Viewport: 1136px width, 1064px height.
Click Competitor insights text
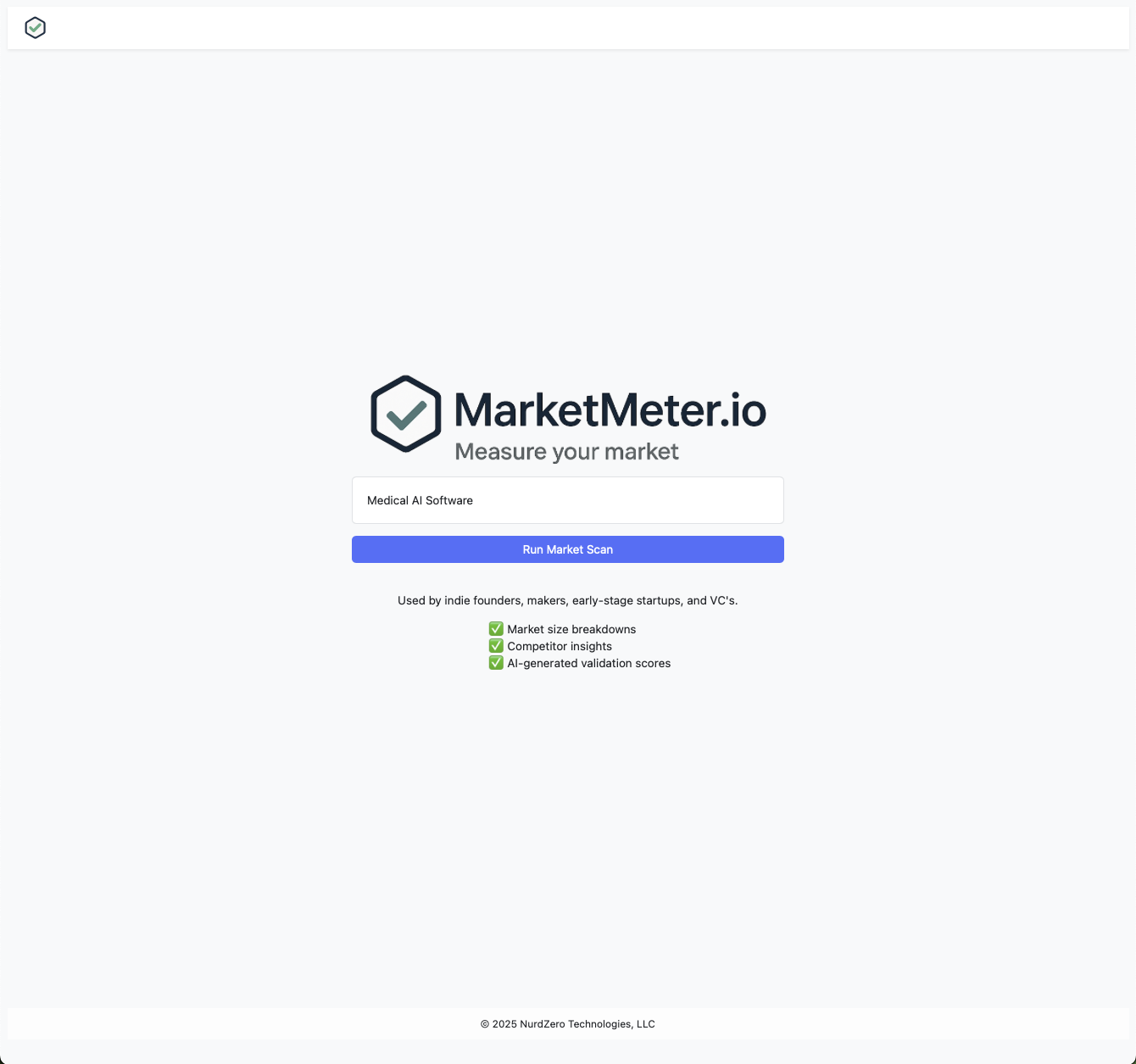point(560,646)
